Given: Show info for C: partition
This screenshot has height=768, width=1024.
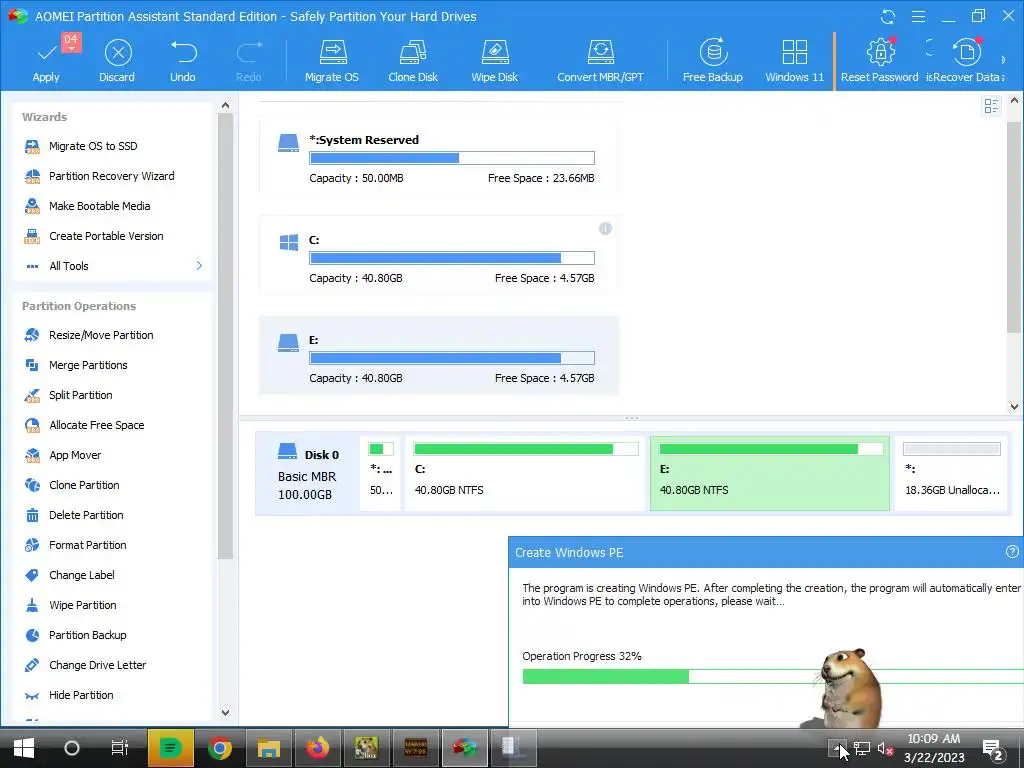Looking at the screenshot, I should [x=605, y=229].
